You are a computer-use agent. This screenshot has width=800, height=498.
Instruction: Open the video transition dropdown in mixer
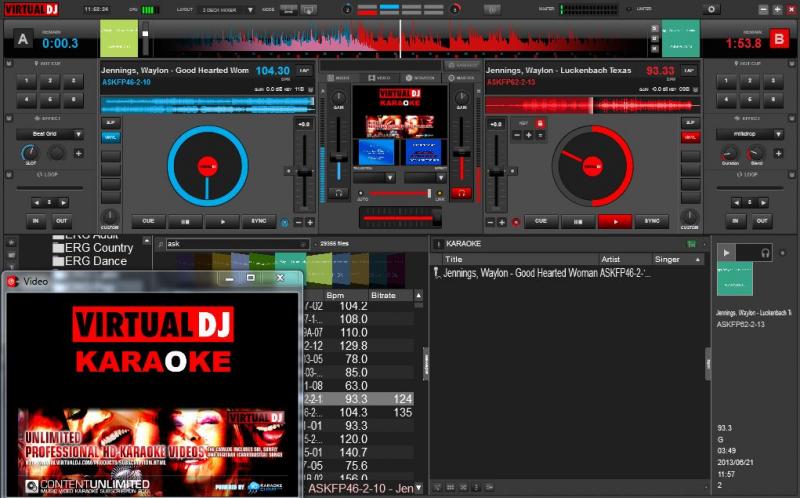[374, 178]
